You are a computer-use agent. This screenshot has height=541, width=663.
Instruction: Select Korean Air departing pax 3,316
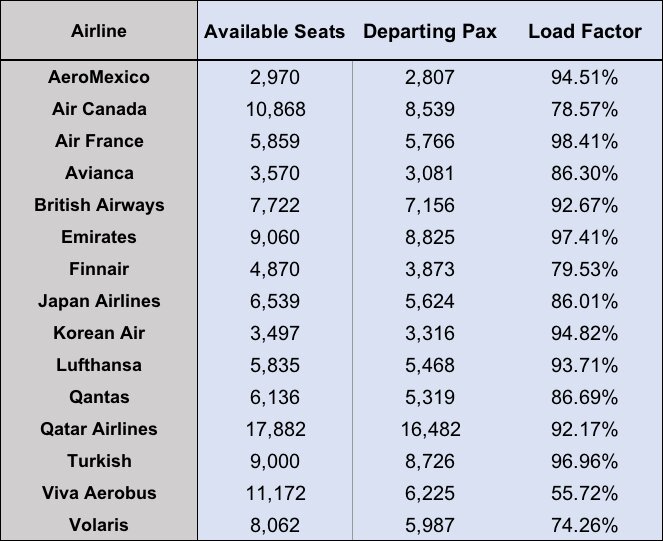click(430, 333)
